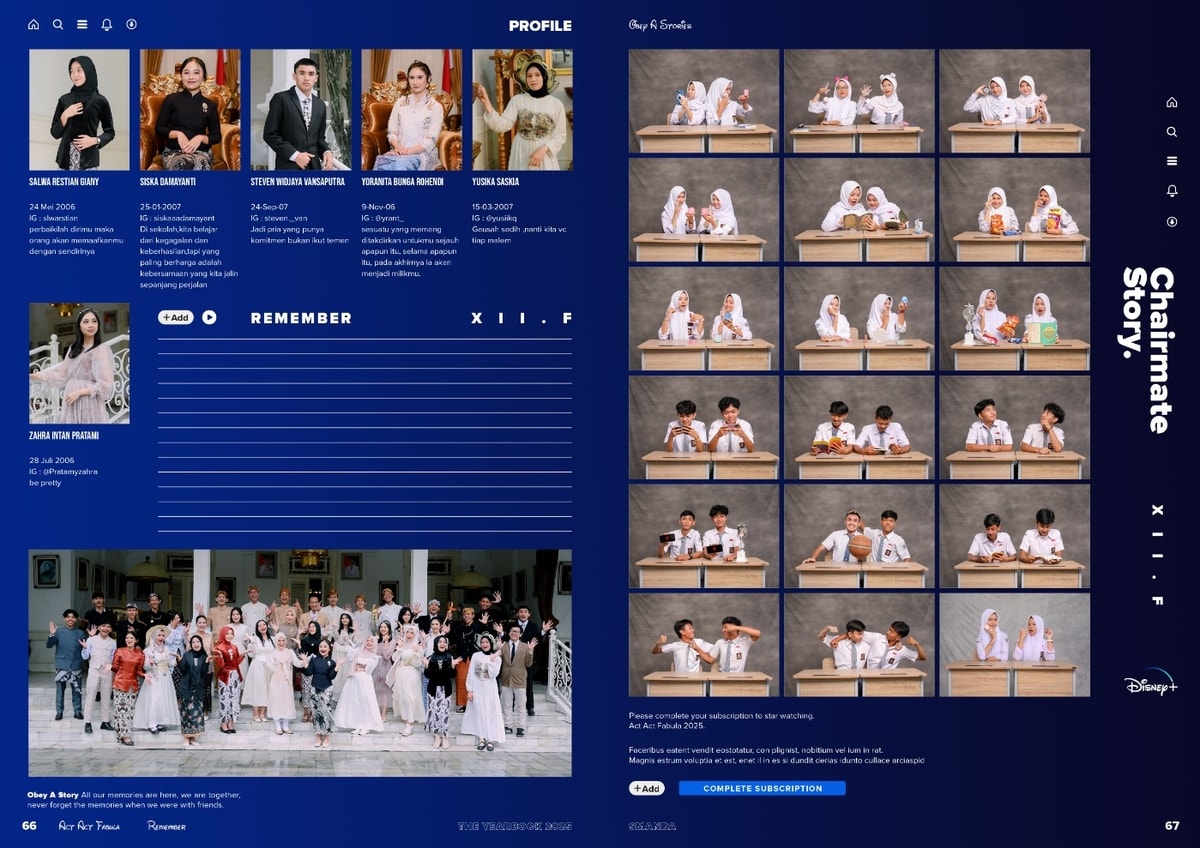Click the PROFILE heading
Image resolution: width=1200 pixels, height=848 pixels.
[x=540, y=26]
